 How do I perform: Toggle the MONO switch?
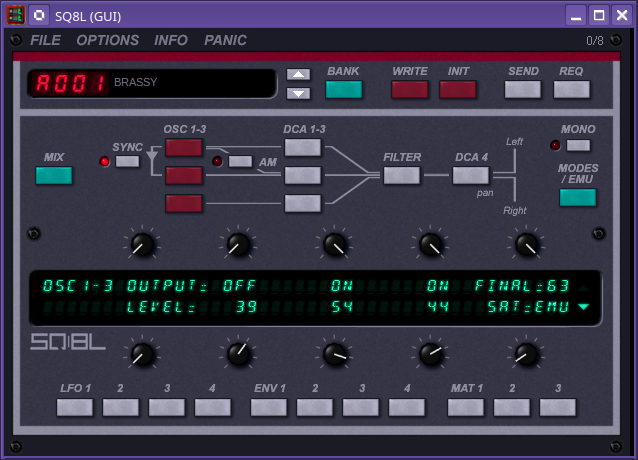(x=578, y=145)
